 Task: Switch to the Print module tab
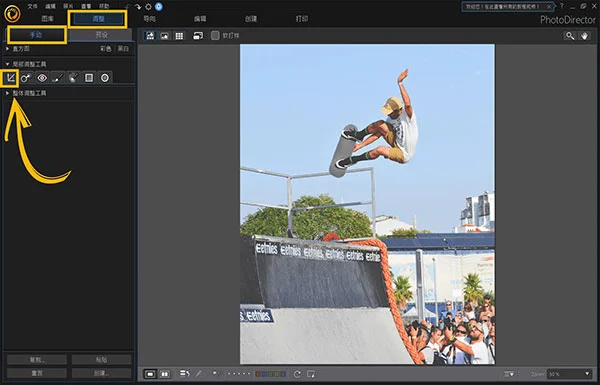tap(302, 19)
